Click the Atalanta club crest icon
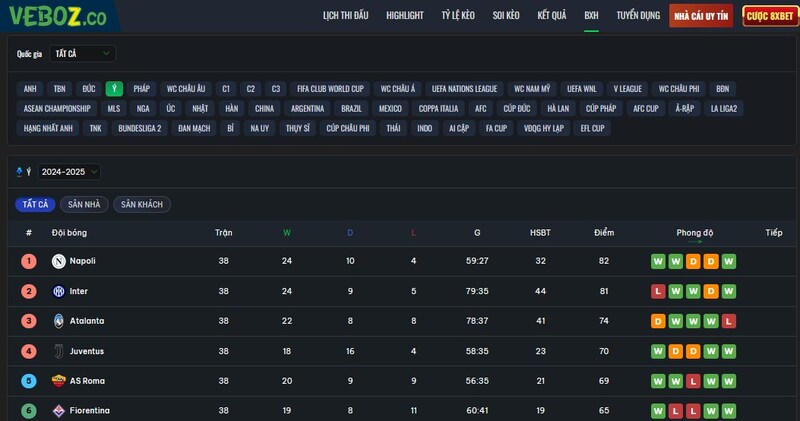The image size is (800, 421). (x=60, y=321)
